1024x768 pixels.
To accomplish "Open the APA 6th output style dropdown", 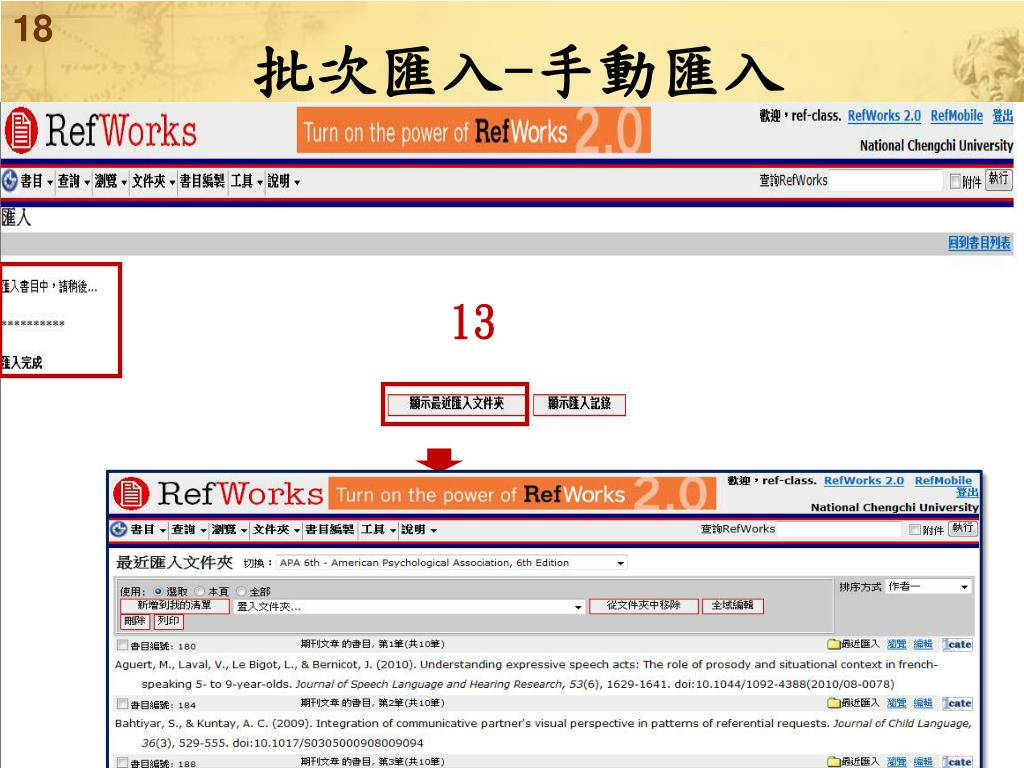I will 452,562.
